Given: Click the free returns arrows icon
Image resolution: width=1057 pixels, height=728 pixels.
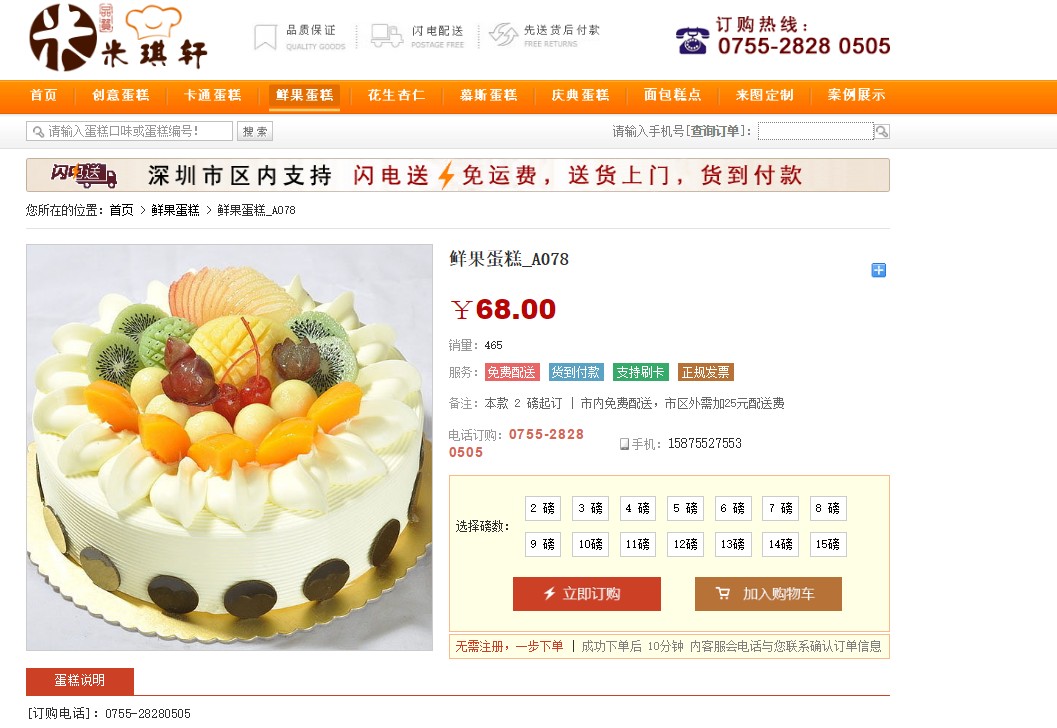Looking at the screenshot, I should click(x=503, y=35).
